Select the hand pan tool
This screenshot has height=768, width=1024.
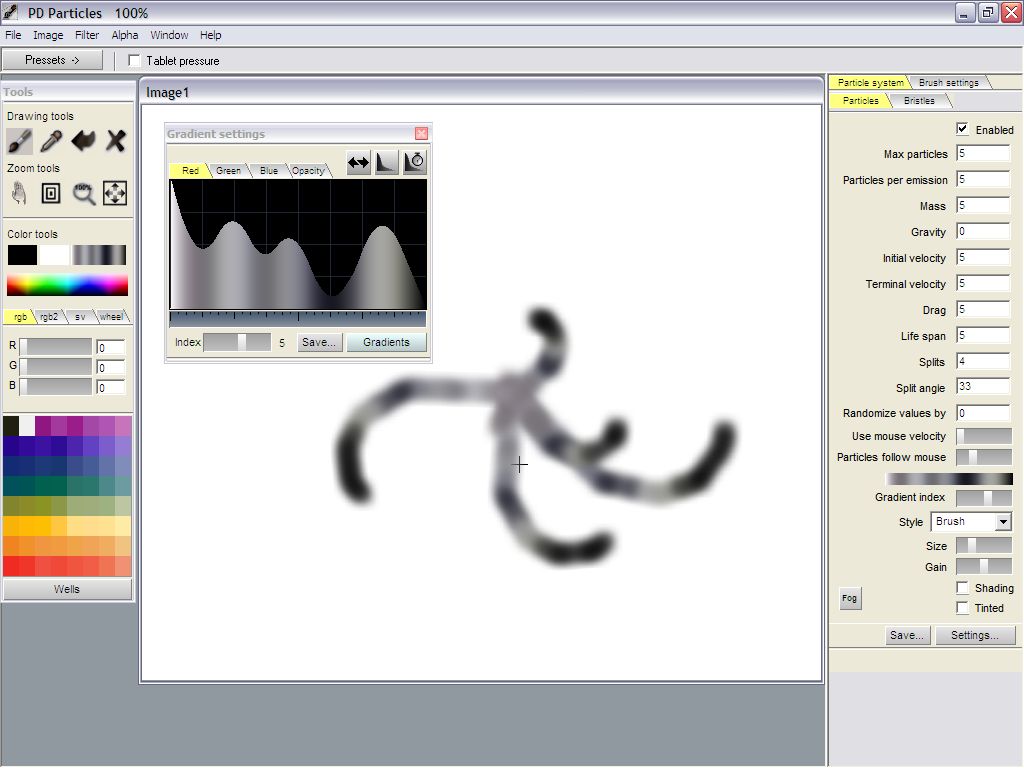19,193
